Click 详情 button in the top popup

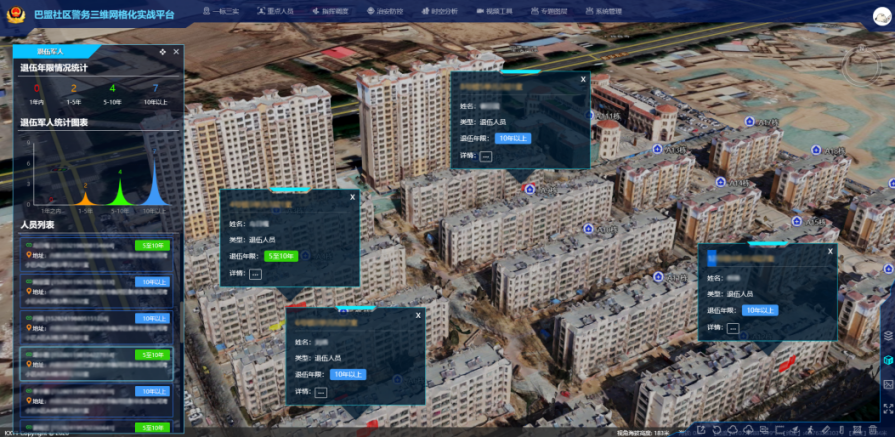coord(486,156)
